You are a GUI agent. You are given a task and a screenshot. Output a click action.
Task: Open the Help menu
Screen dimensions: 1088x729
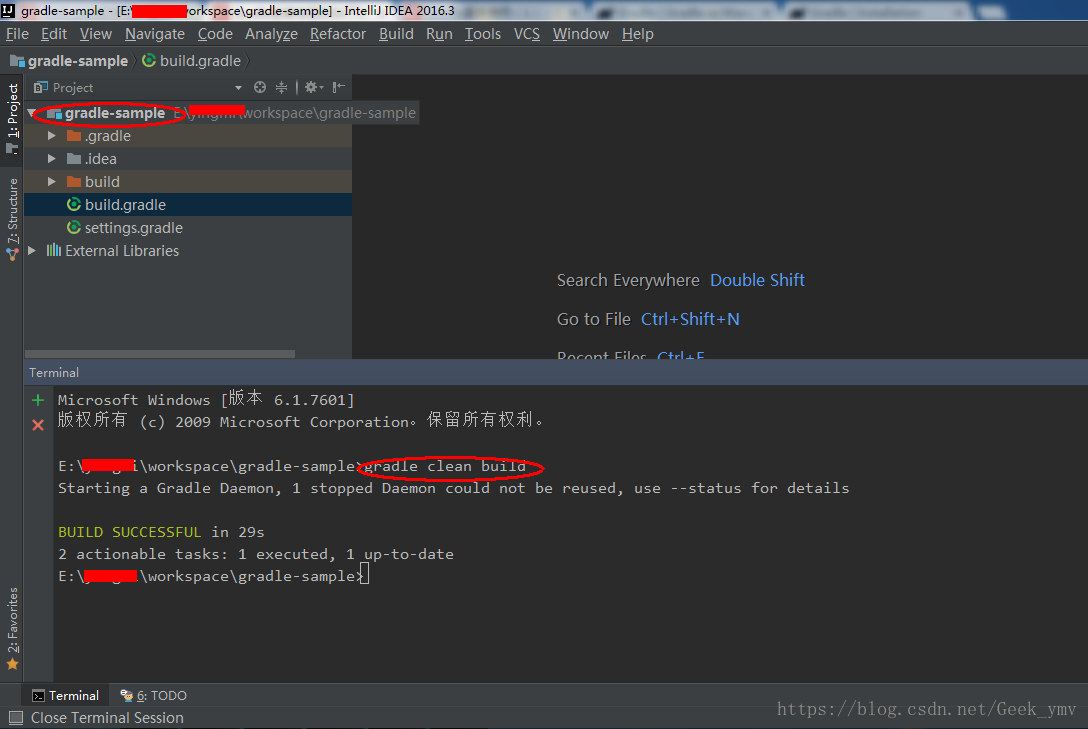click(x=638, y=34)
